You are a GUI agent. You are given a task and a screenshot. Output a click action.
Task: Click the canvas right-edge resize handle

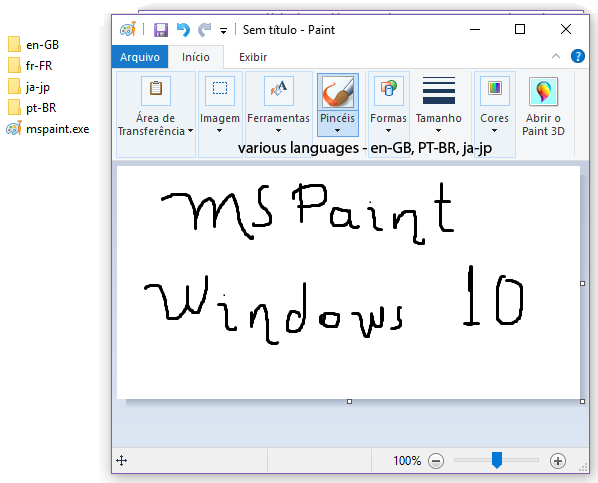[x=582, y=283]
